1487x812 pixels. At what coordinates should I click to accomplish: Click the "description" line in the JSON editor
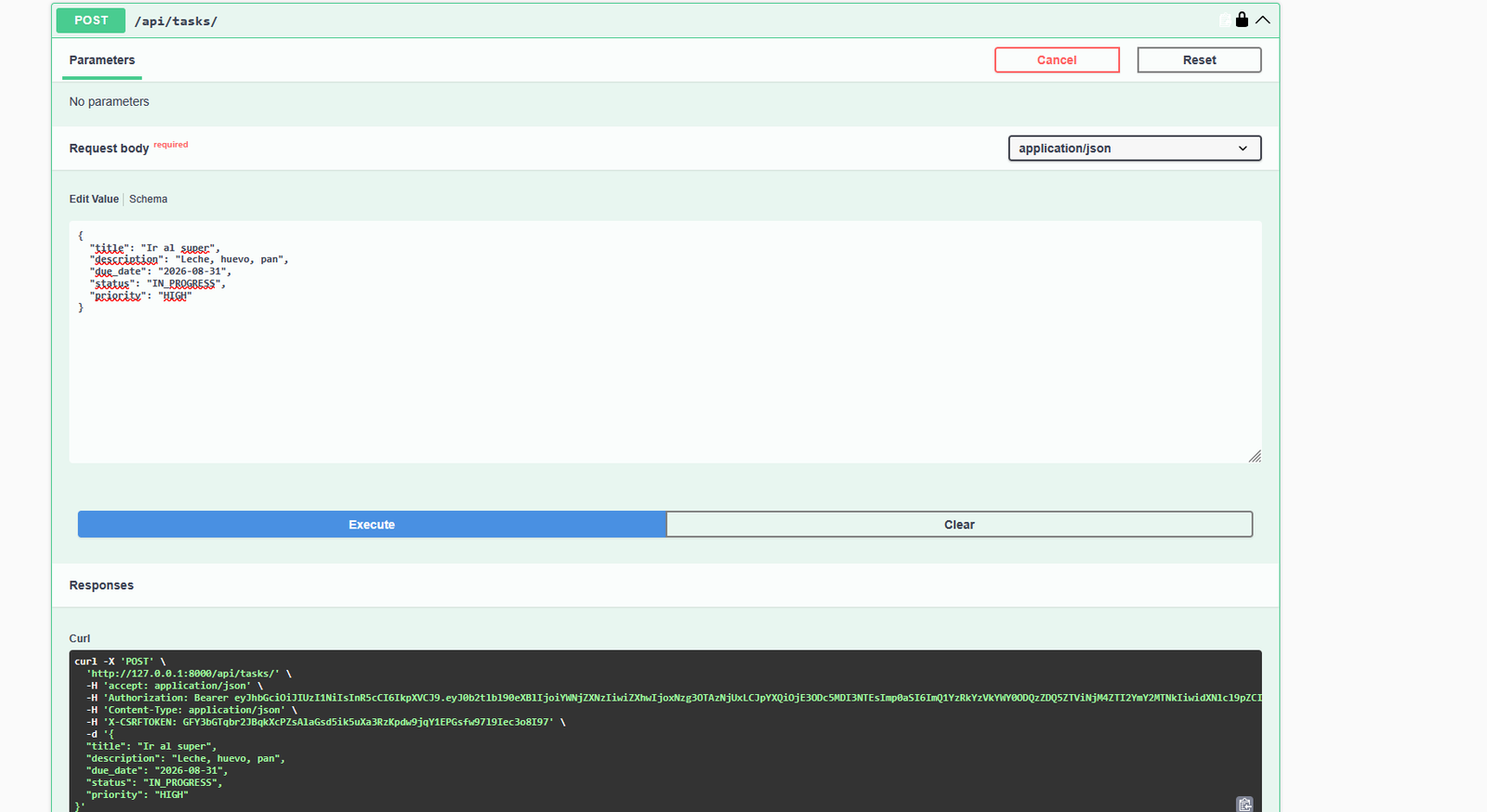[x=189, y=260]
